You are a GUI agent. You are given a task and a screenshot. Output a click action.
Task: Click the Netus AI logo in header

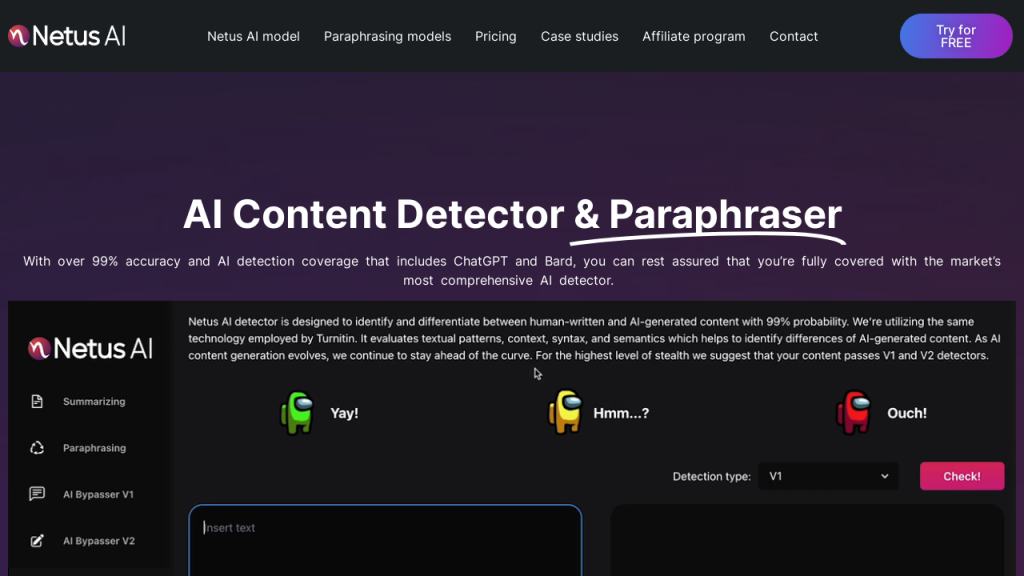(x=67, y=36)
